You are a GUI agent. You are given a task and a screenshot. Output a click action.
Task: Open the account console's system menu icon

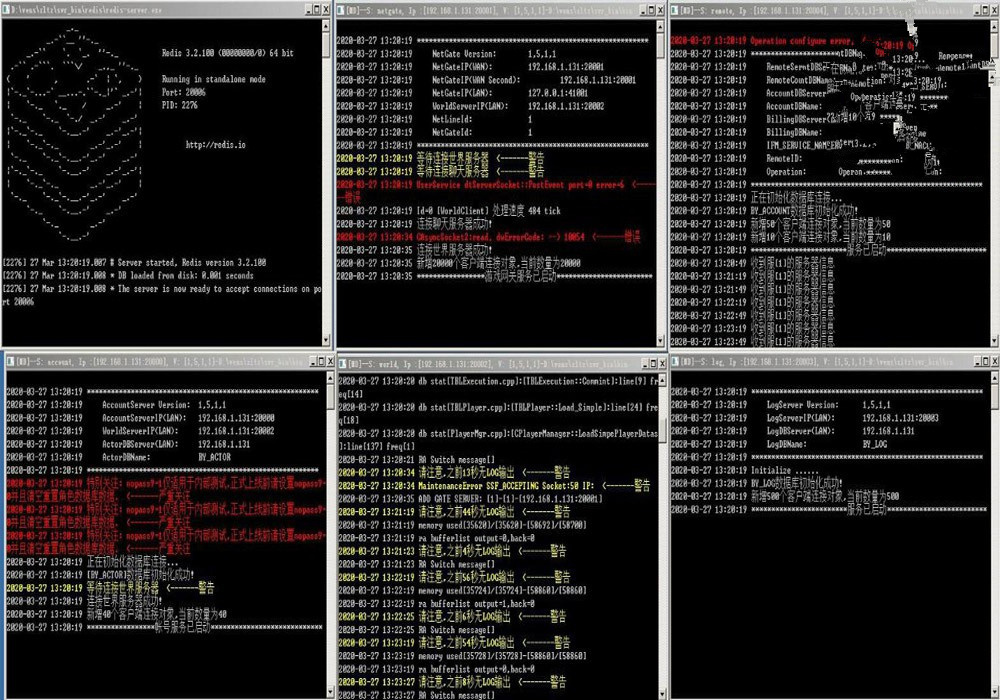9,359
